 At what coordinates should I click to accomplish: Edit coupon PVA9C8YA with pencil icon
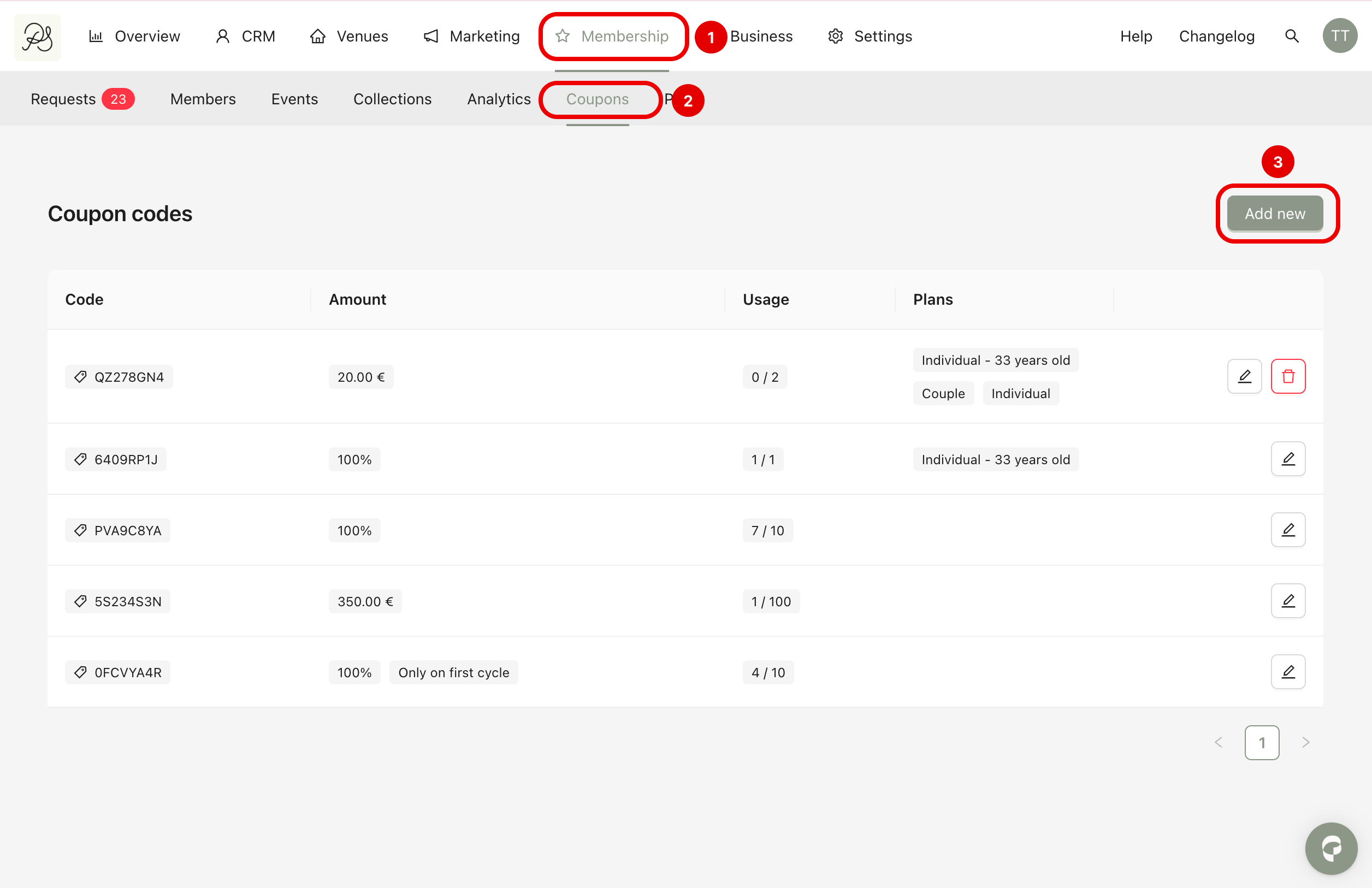(x=1288, y=530)
